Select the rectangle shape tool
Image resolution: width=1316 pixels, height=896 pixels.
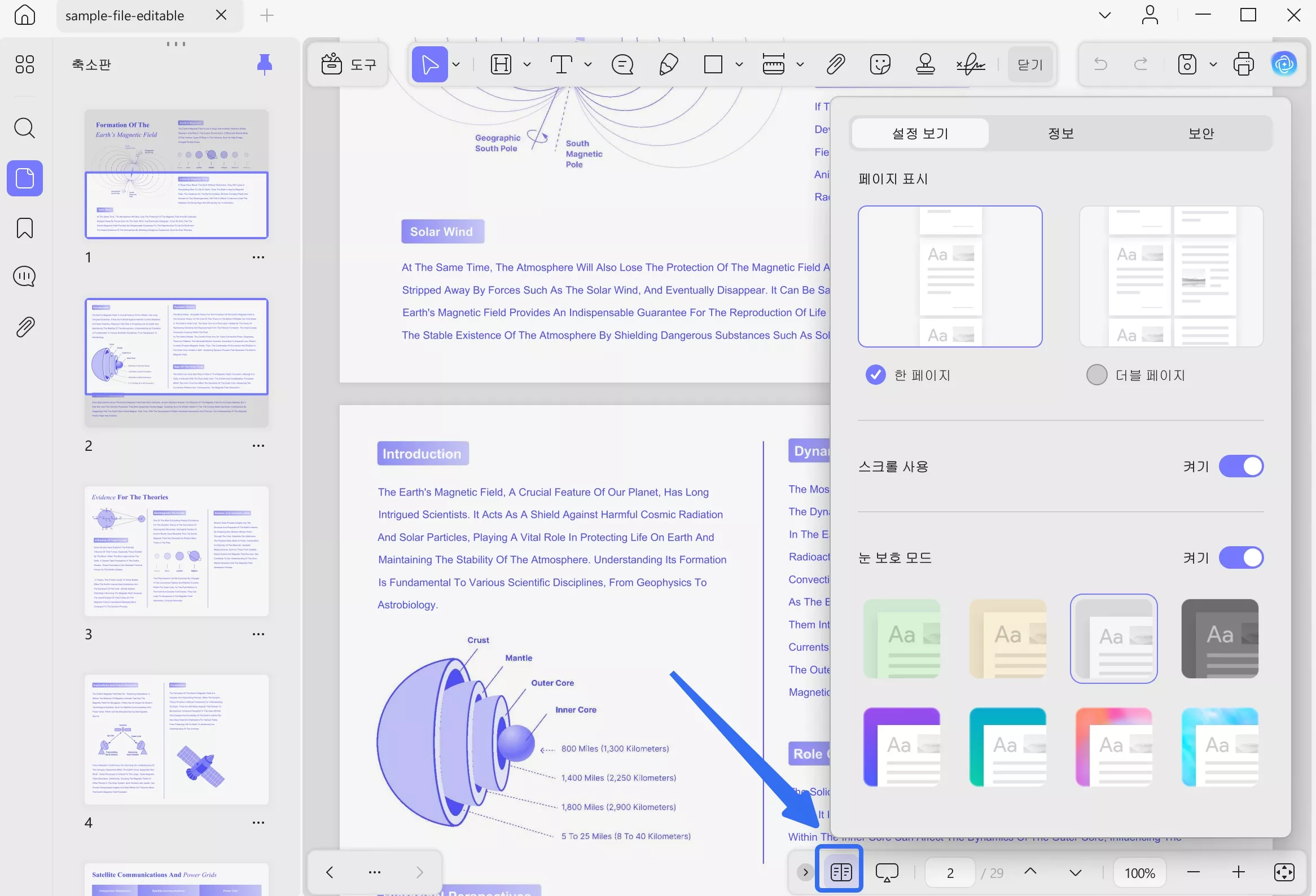tap(713, 64)
